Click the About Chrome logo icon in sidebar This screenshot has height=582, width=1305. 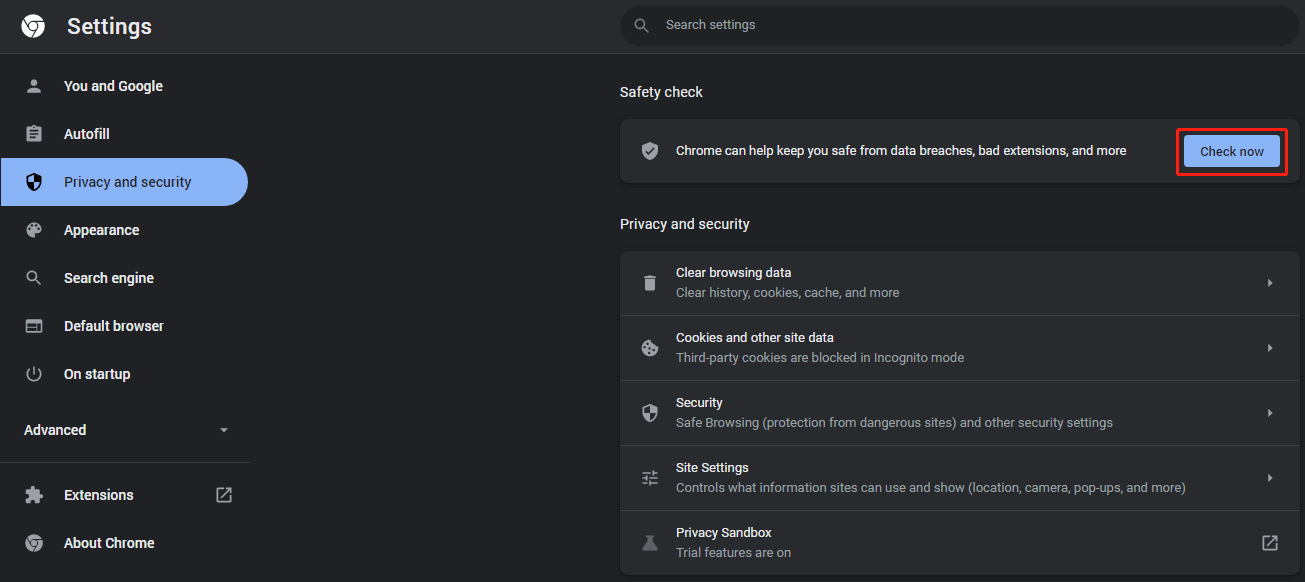(x=34, y=543)
